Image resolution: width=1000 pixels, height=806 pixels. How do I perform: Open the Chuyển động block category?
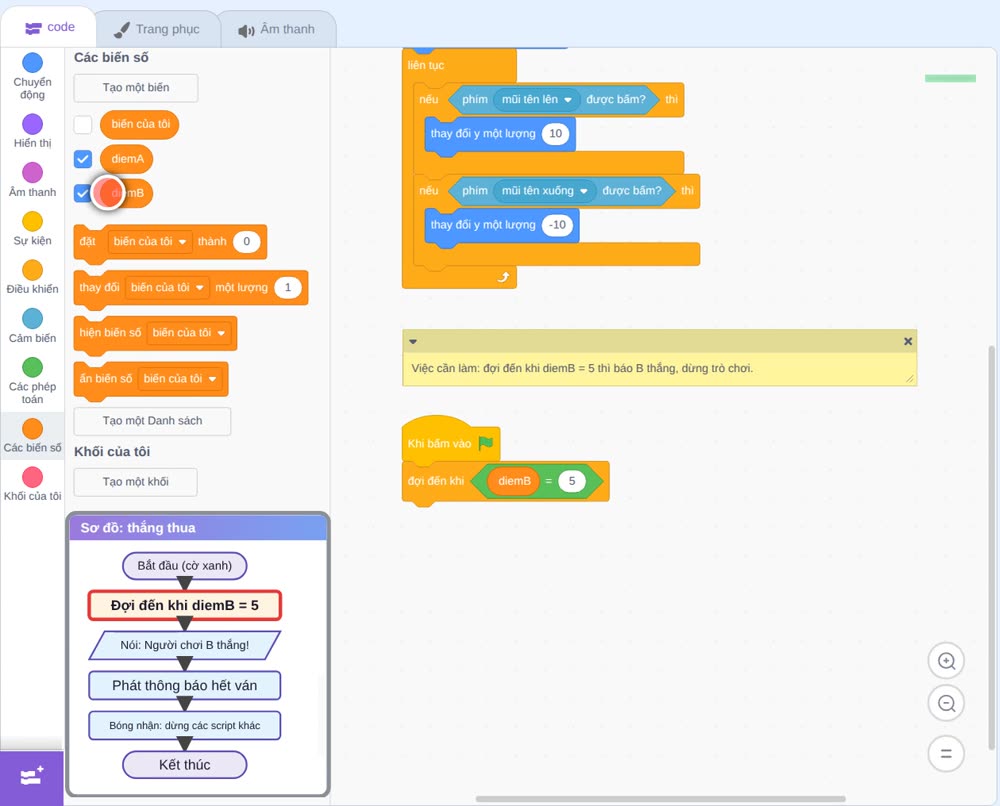[32, 77]
